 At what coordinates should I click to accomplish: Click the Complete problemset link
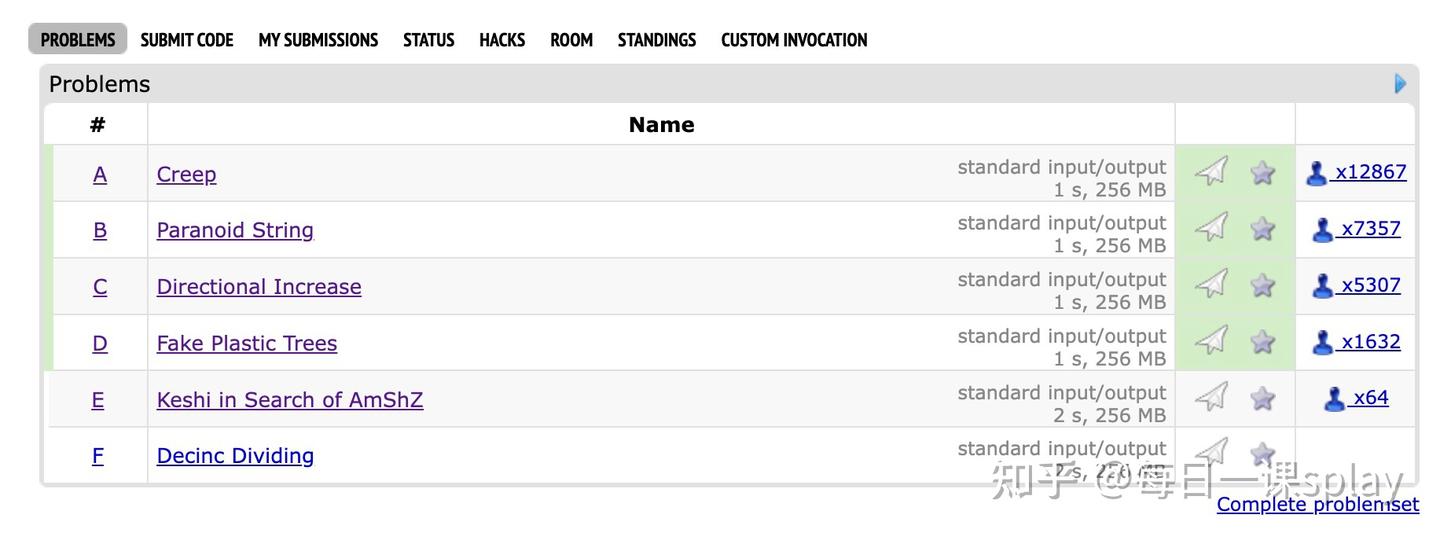1317,505
